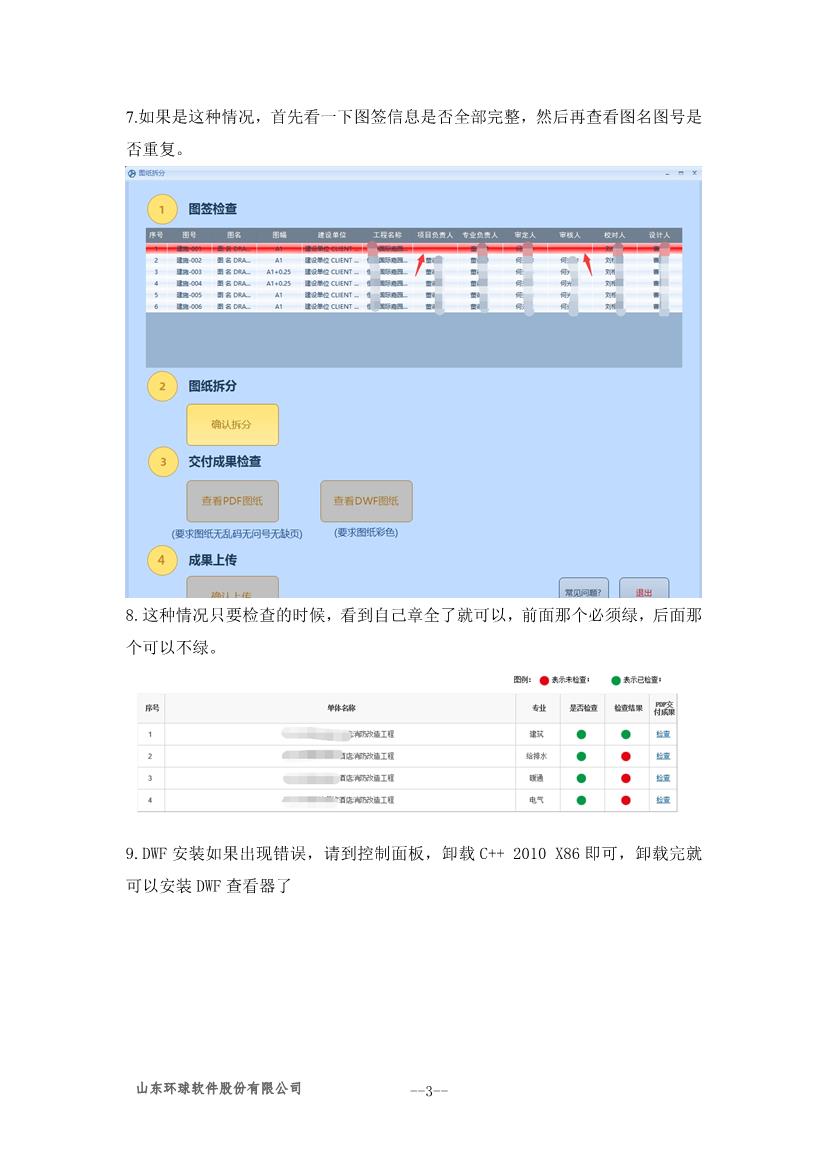827x1169 pixels.
Task: Open the 查看PDF图纸 button
Action: click(x=232, y=501)
